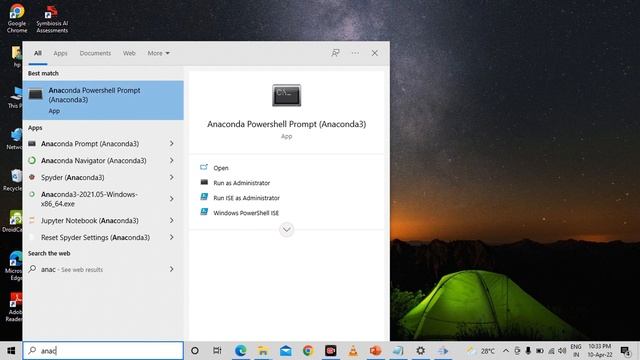Show hidden tray icons chevron
This screenshot has height=360, width=640.
coord(506,351)
